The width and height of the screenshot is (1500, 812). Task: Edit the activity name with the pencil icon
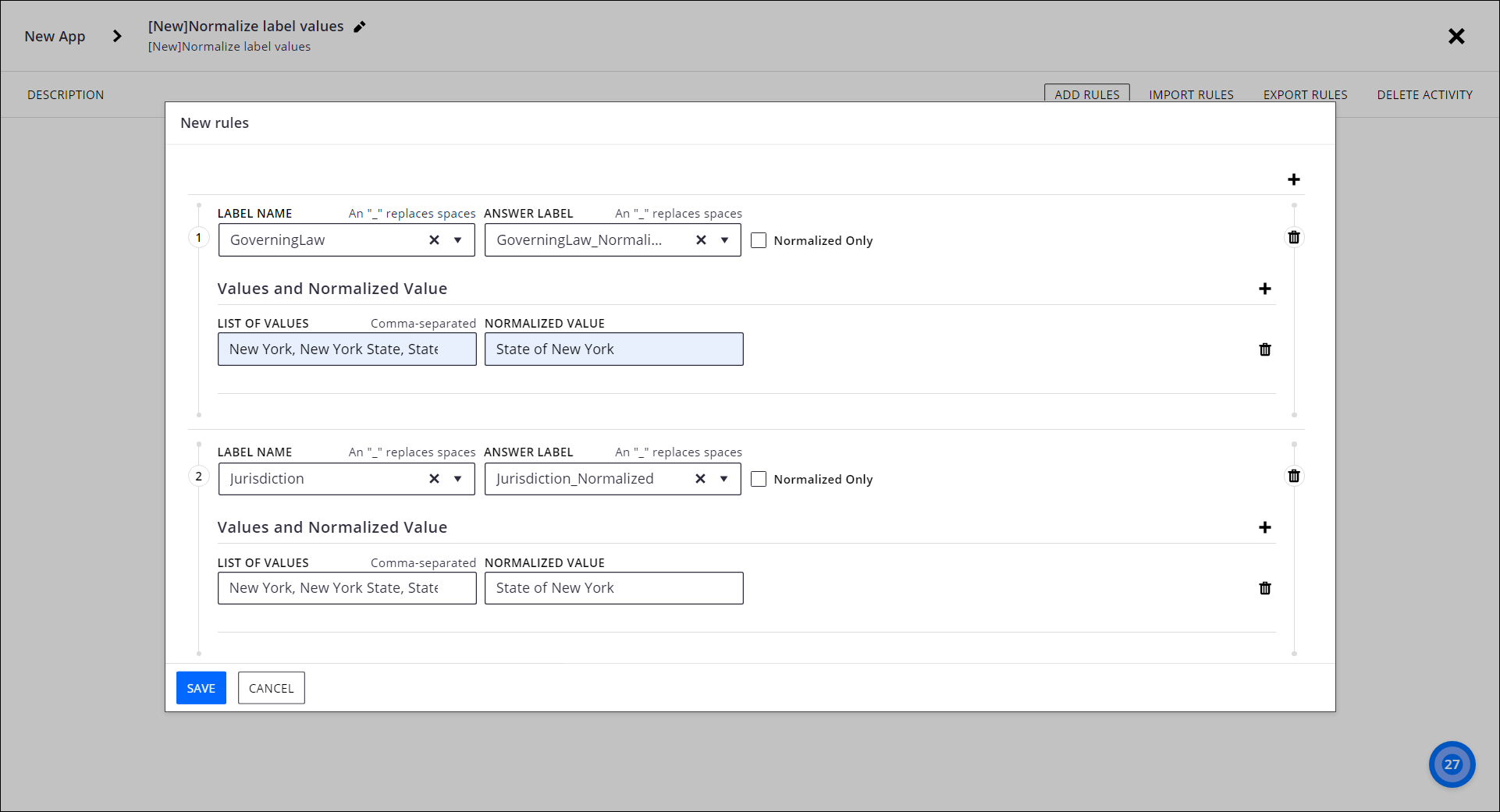click(360, 26)
